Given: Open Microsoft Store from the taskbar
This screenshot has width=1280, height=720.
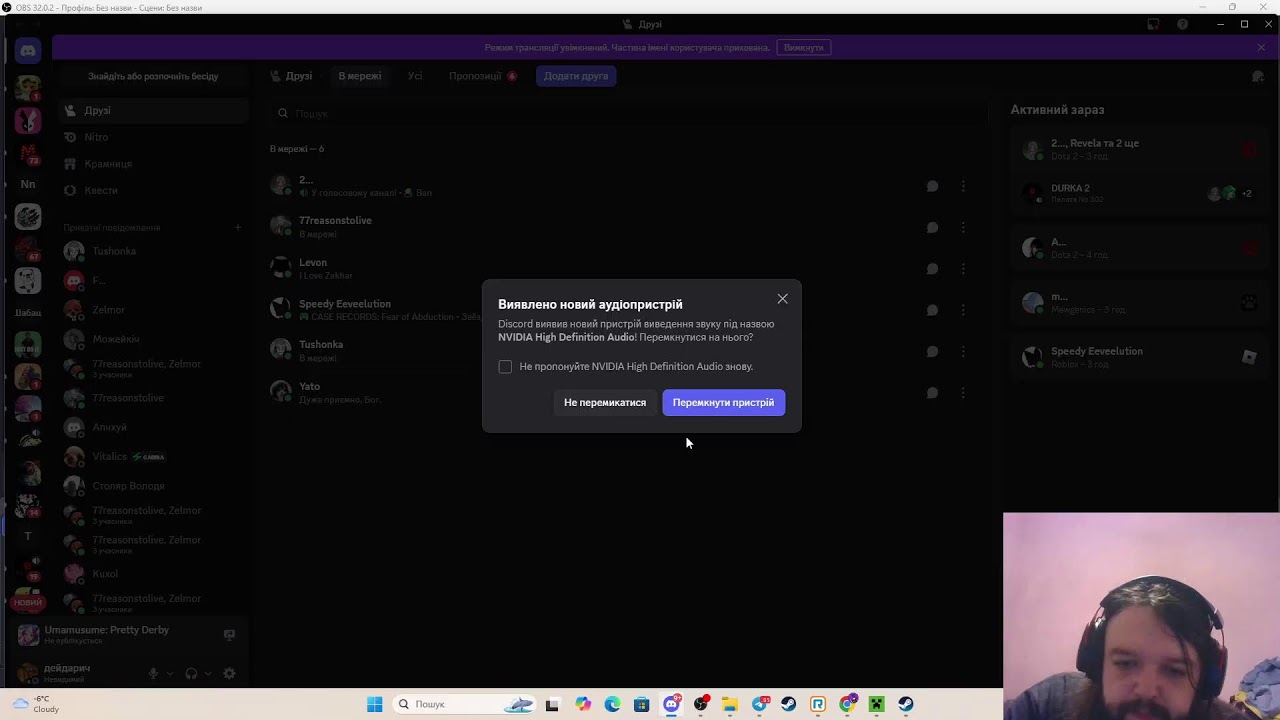Looking at the screenshot, I should 642,704.
